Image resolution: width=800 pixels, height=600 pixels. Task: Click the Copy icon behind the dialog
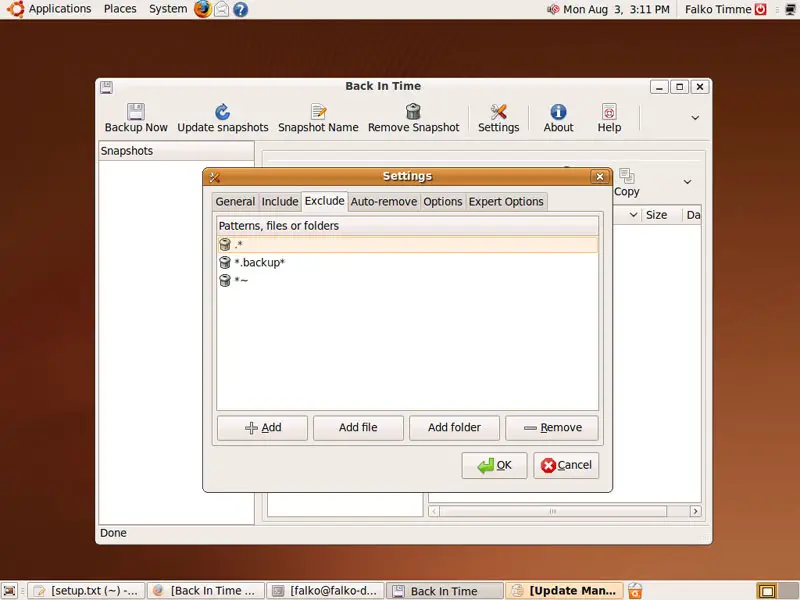coord(627,176)
